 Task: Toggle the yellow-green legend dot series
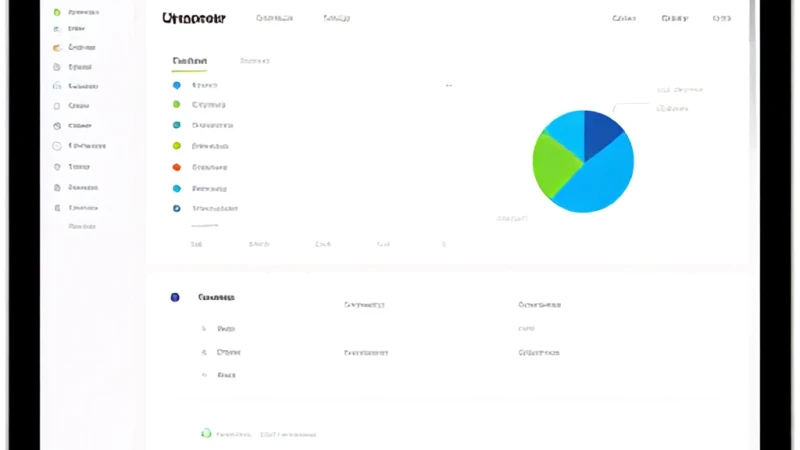point(177,146)
